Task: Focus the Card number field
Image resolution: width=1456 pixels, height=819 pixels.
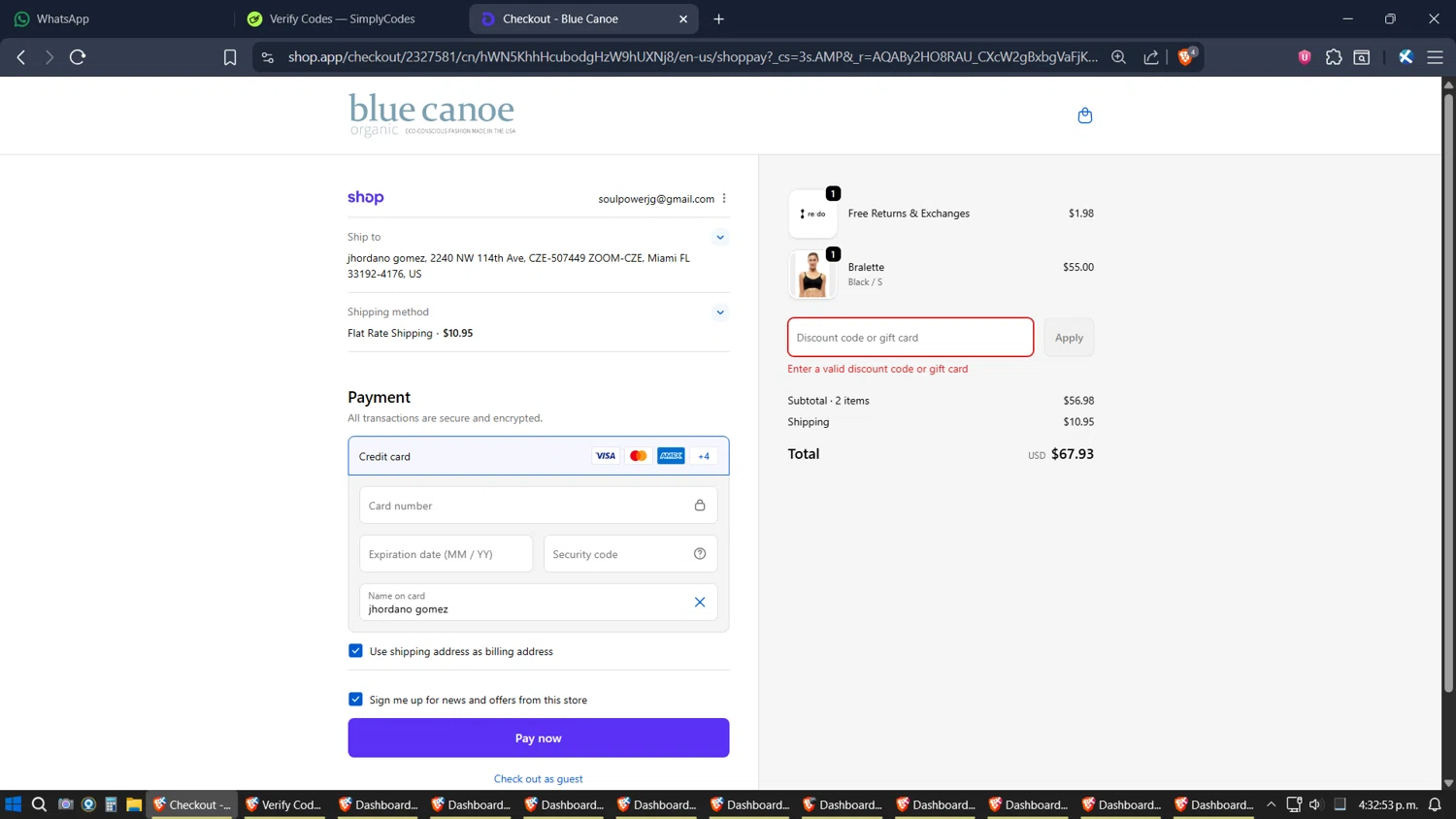Action: tap(539, 506)
